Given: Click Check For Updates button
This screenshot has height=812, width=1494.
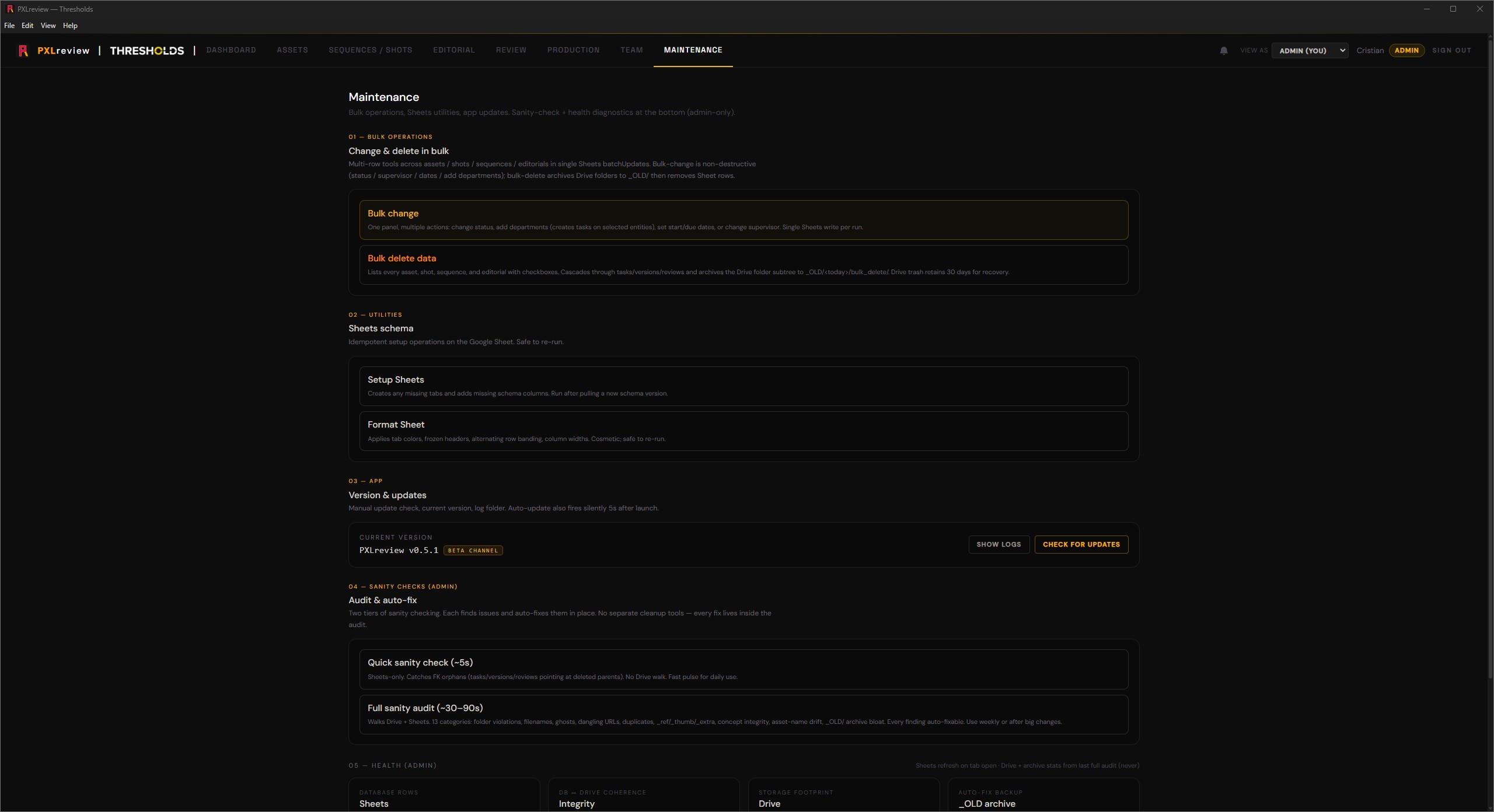Looking at the screenshot, I should coord(1081,545).
